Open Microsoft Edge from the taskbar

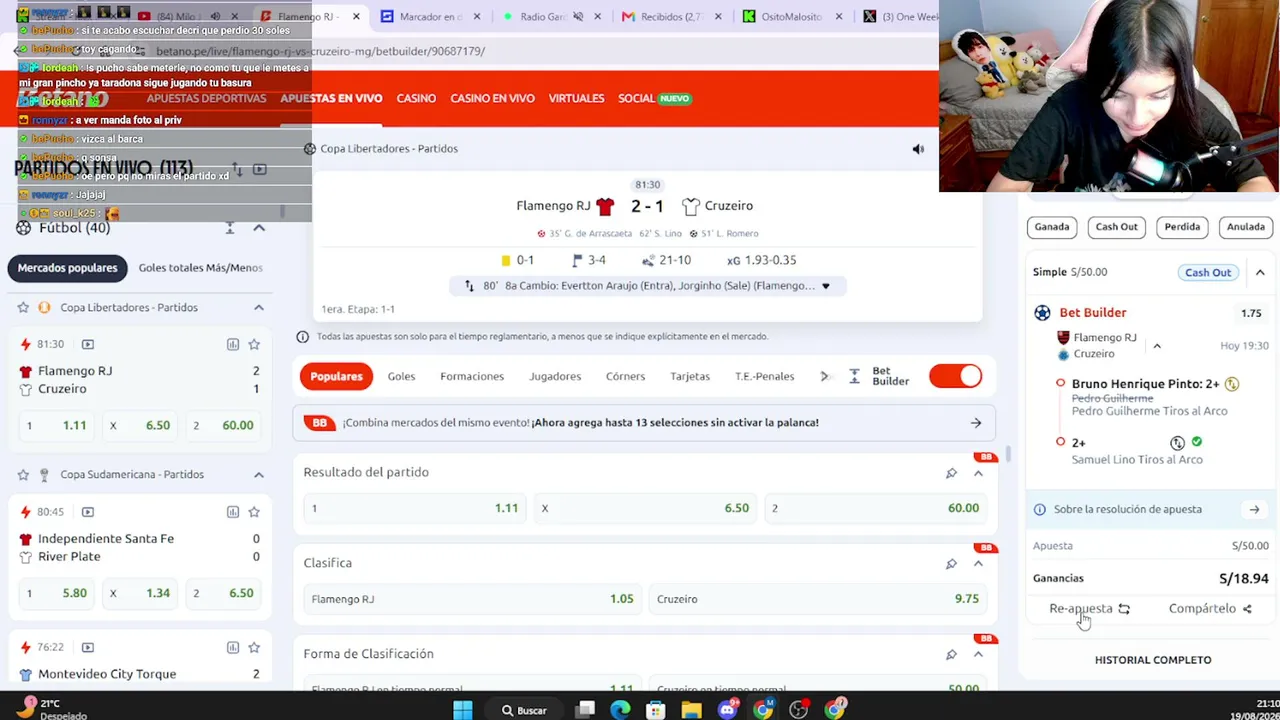tap(621, 710)
